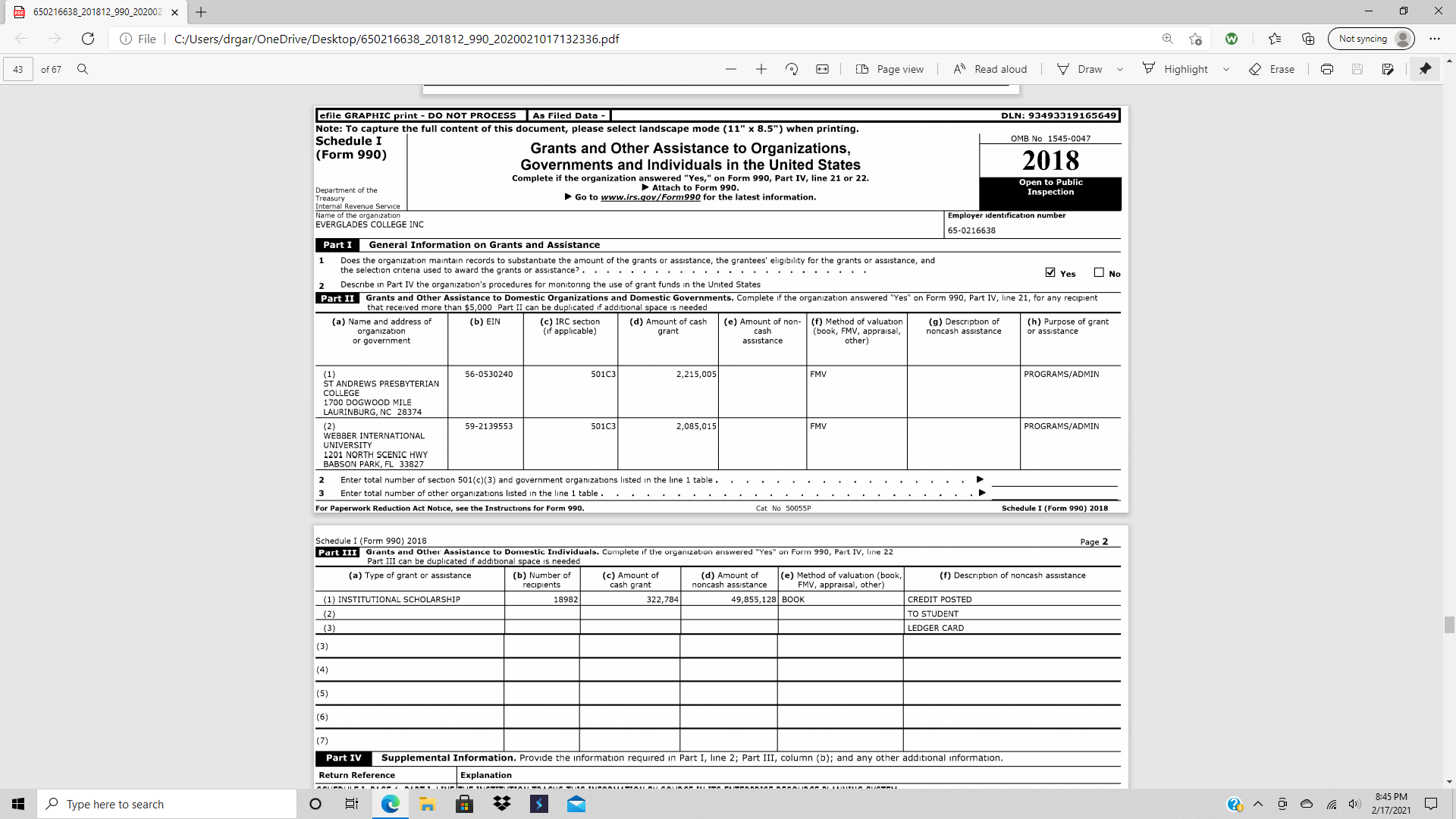This screenshot has width=1456, height=819.
Task: Open the Favorites list icon
Action: pos(1275,39)
